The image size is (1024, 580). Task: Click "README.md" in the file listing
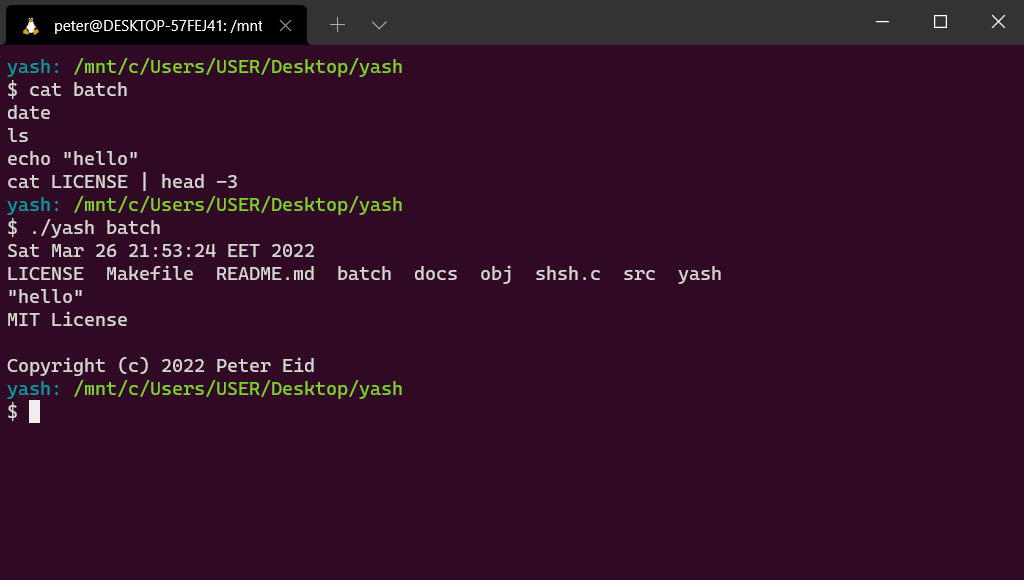click(265, 274)
